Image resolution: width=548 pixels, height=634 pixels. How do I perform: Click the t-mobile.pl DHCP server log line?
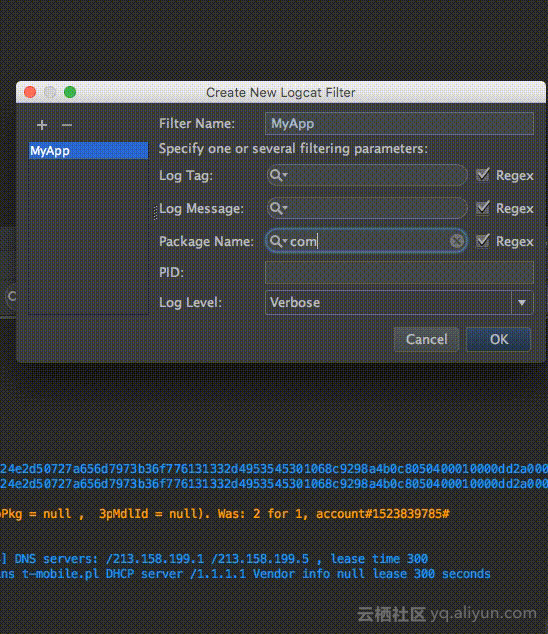tap(245, 574)
